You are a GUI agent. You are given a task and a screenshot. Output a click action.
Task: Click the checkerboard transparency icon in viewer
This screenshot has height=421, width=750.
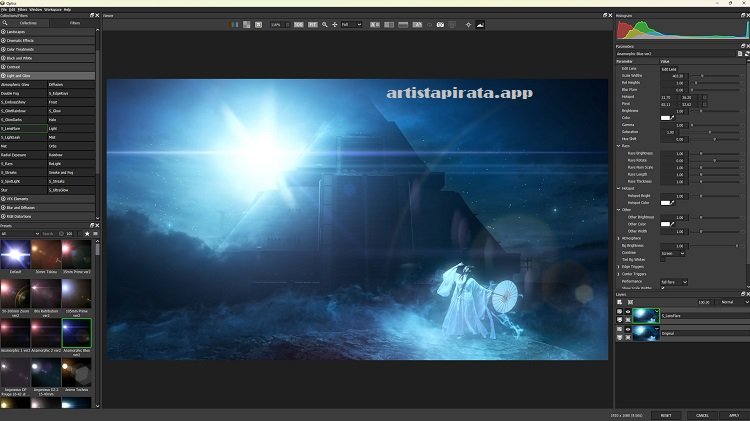click(x=246, y=24)
